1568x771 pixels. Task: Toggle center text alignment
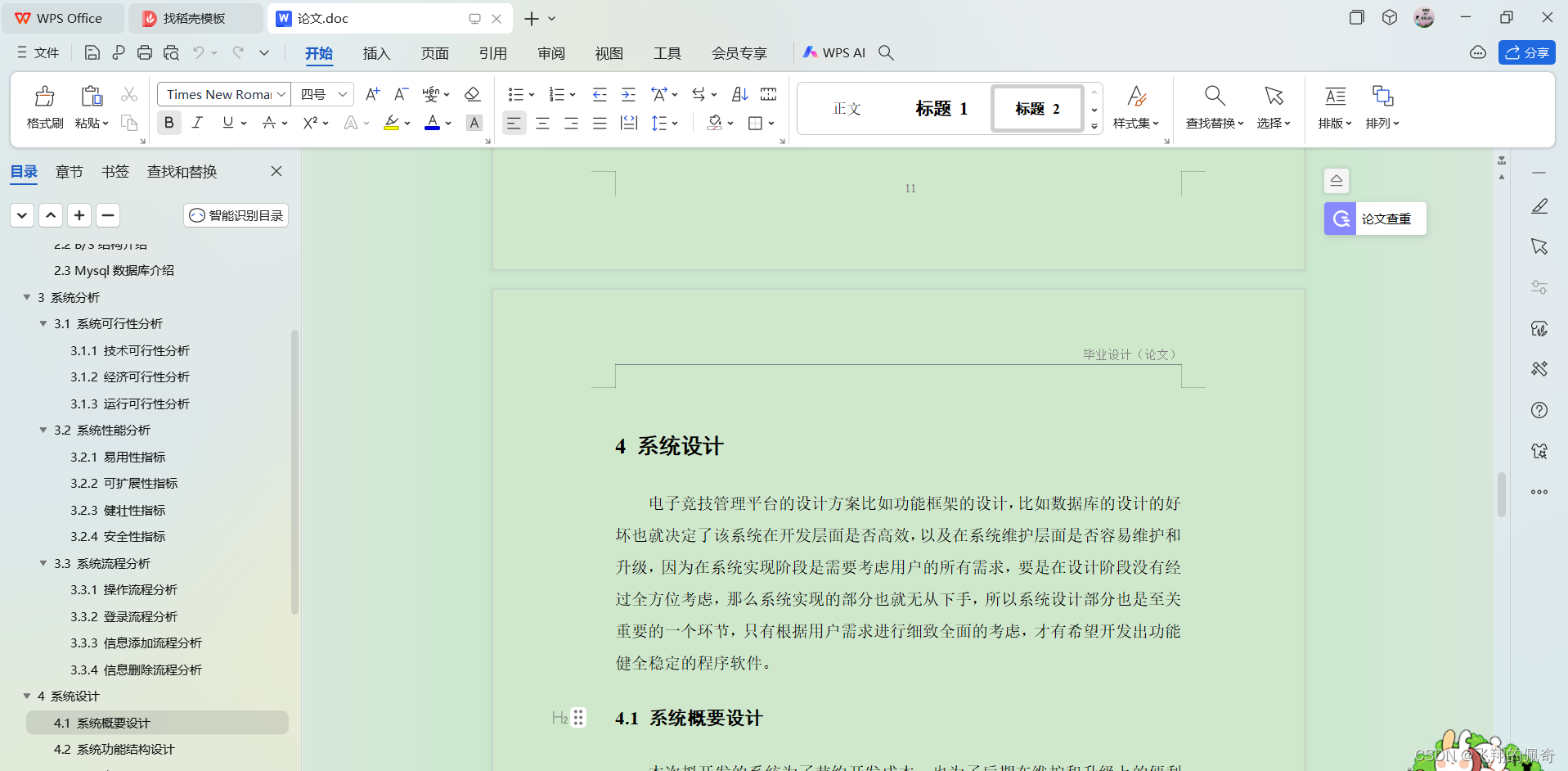click(x=542, y=123)
